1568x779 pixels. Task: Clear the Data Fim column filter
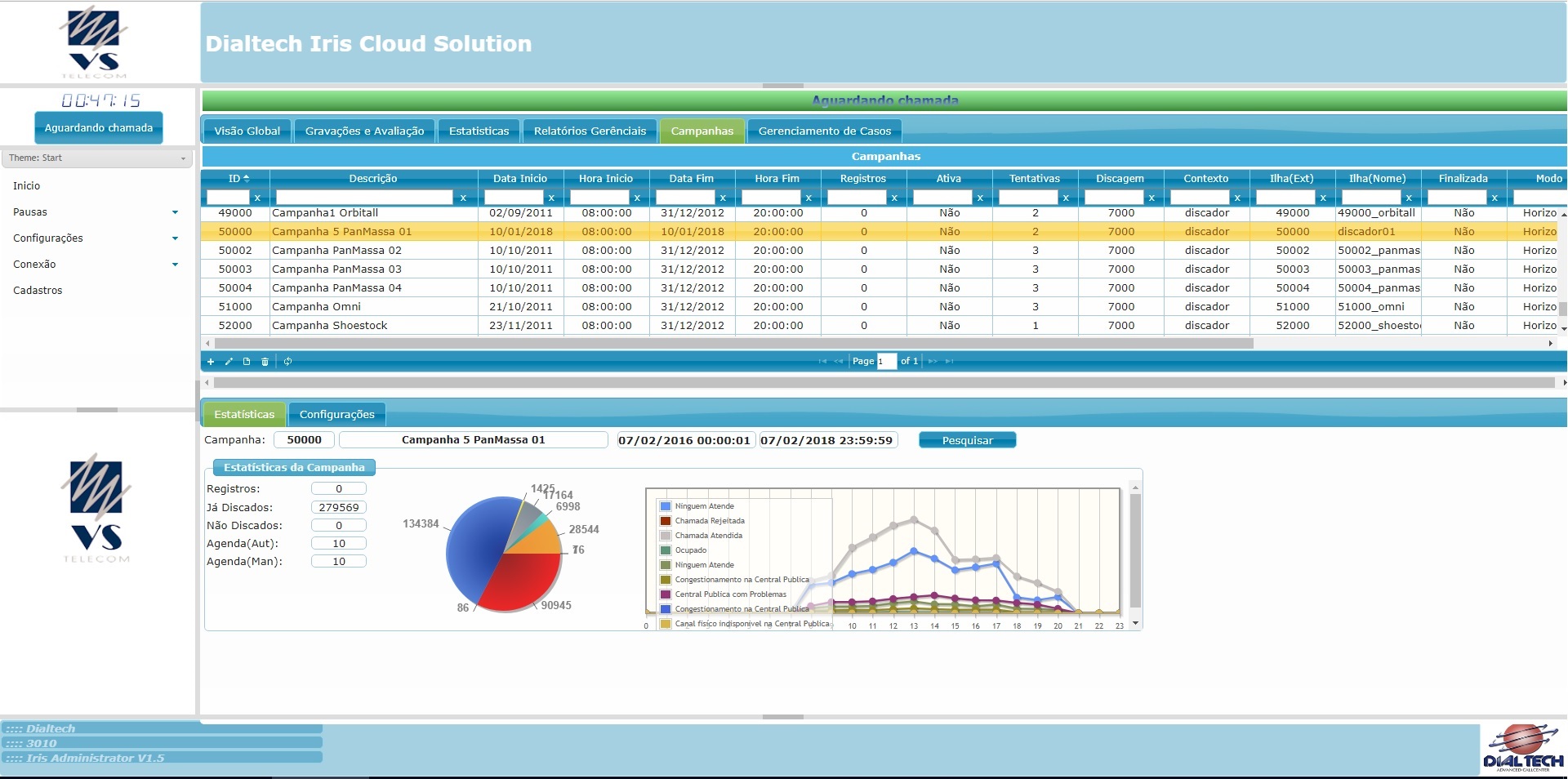click(723, 198)
